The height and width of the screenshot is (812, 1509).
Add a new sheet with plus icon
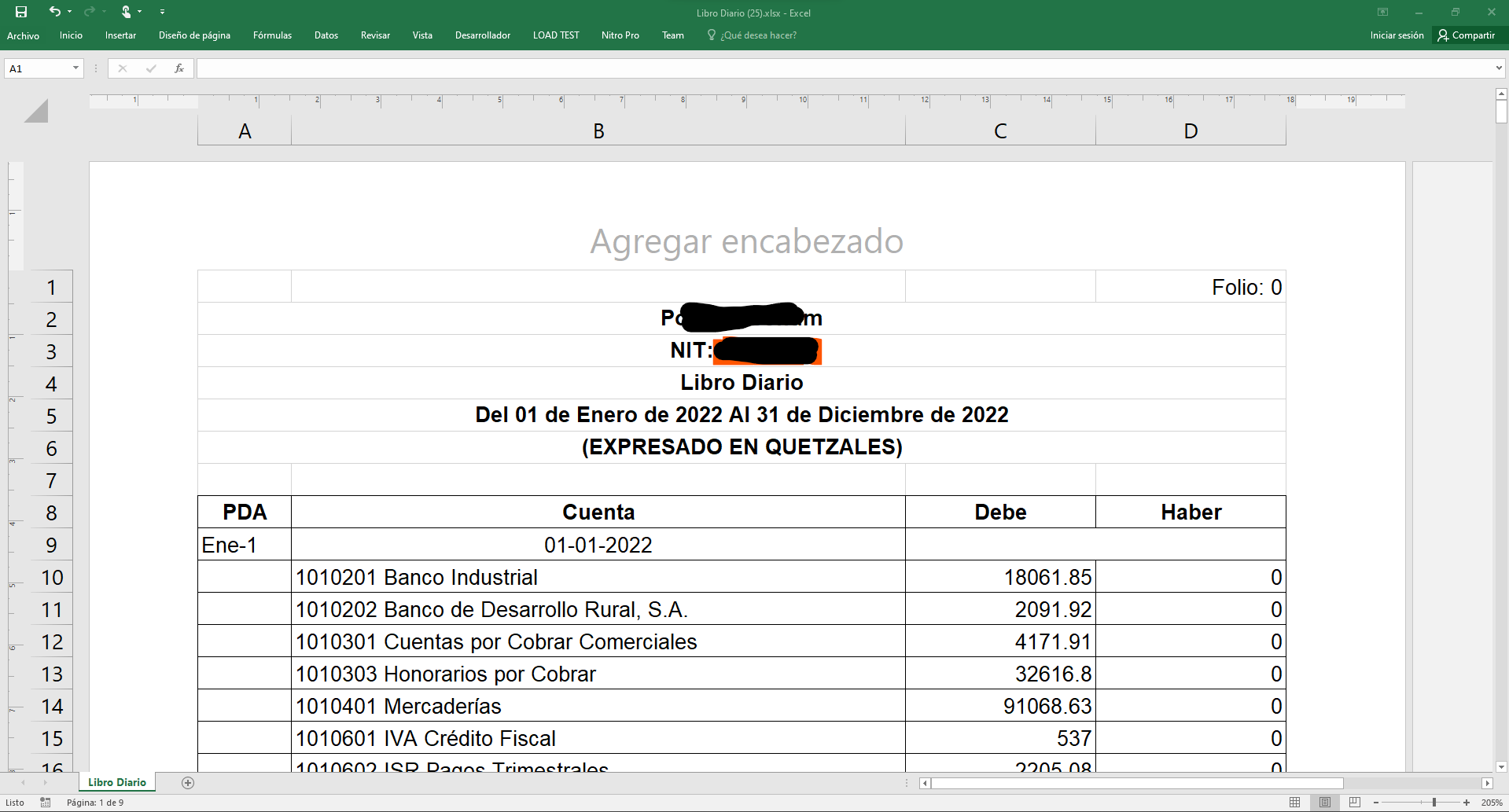[187, 782]
